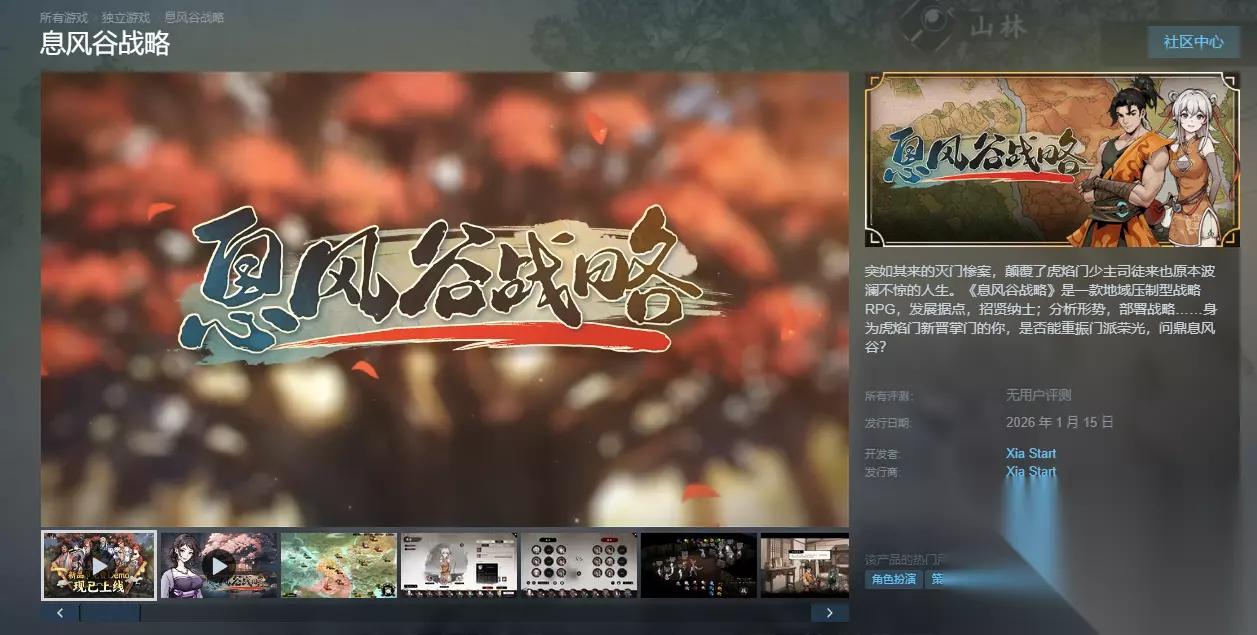This screenshot has height=635, width=1257.
Task: Select the dark battle scene screenshot thumbnail
Action: coord(699,565)
